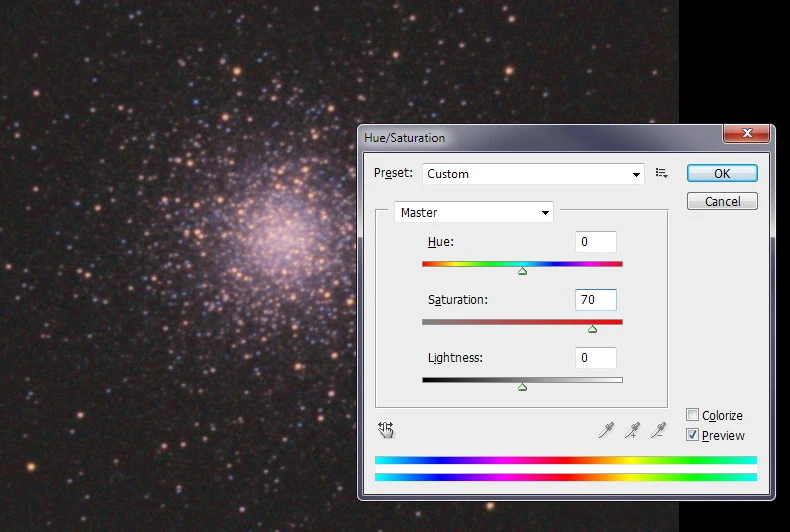Select the Subtract from Sample eyedropper
This screenshot has height=532, width=790.
[x=658, y=430]
